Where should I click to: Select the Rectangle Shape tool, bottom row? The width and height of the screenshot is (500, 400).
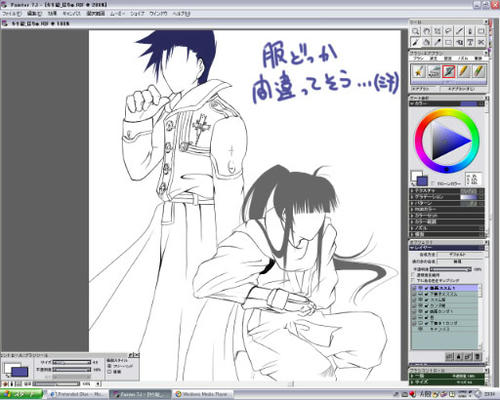coord(448,42)
